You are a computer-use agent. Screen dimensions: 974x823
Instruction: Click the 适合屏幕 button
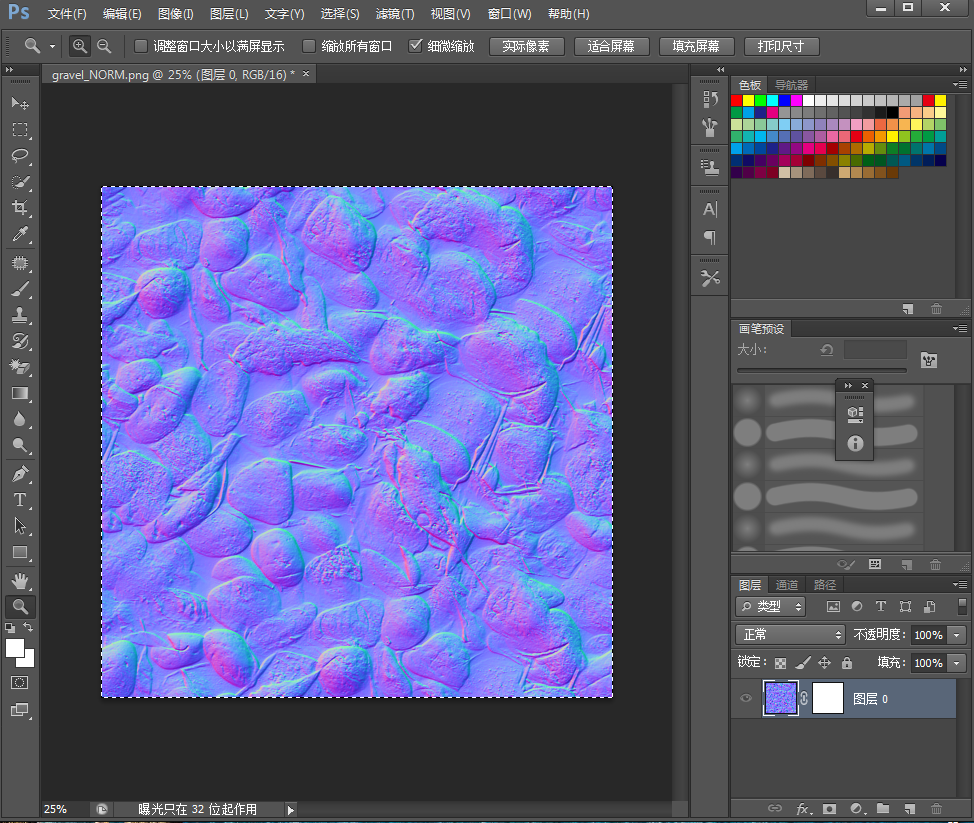(611, 47)
